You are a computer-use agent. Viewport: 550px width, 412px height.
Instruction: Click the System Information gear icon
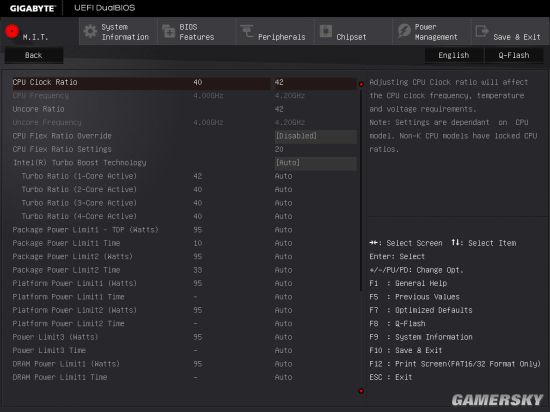pyautogui.click(x=90, y=32)
